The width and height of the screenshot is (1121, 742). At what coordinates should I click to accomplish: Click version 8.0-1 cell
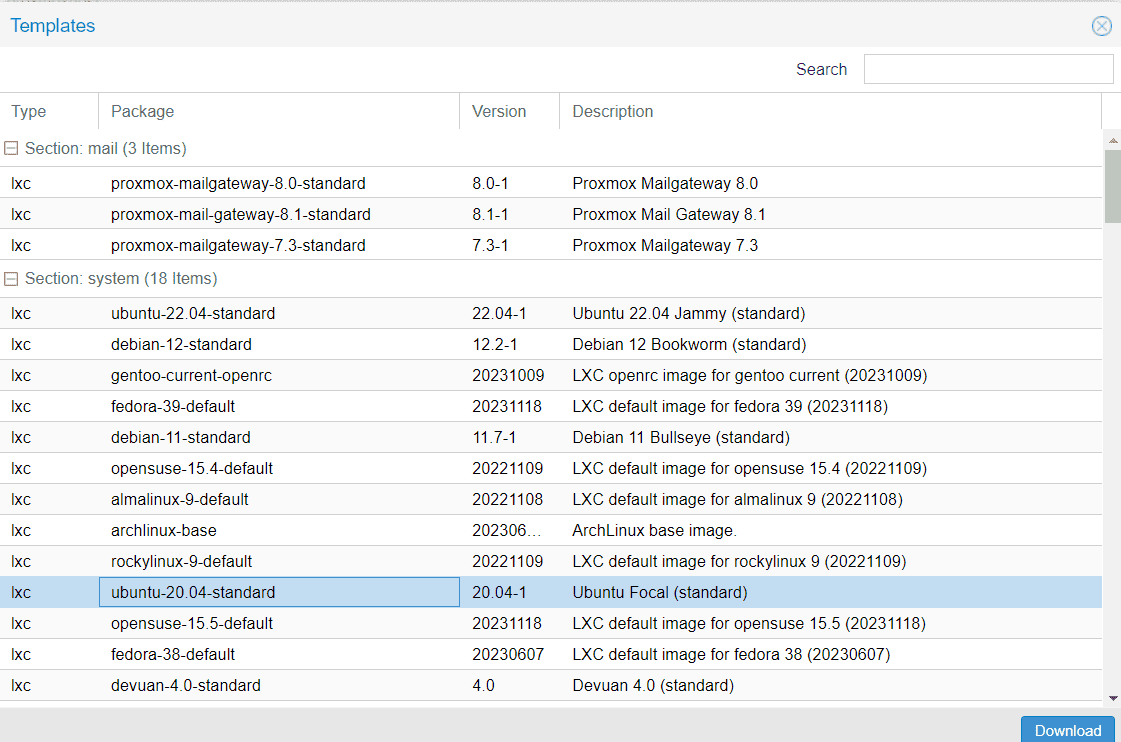490,184
